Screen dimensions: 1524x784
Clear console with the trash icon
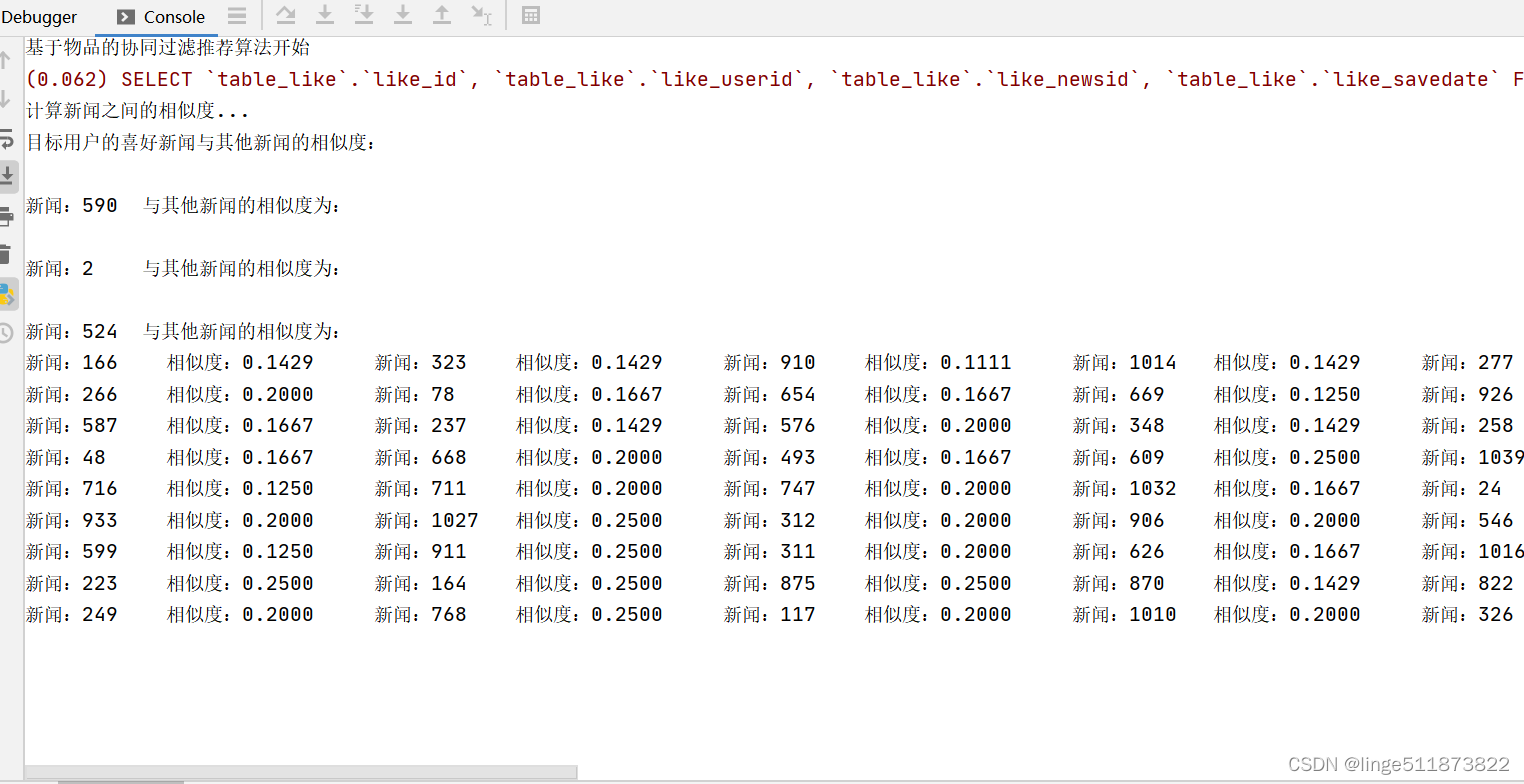click(x=6, y=255)
